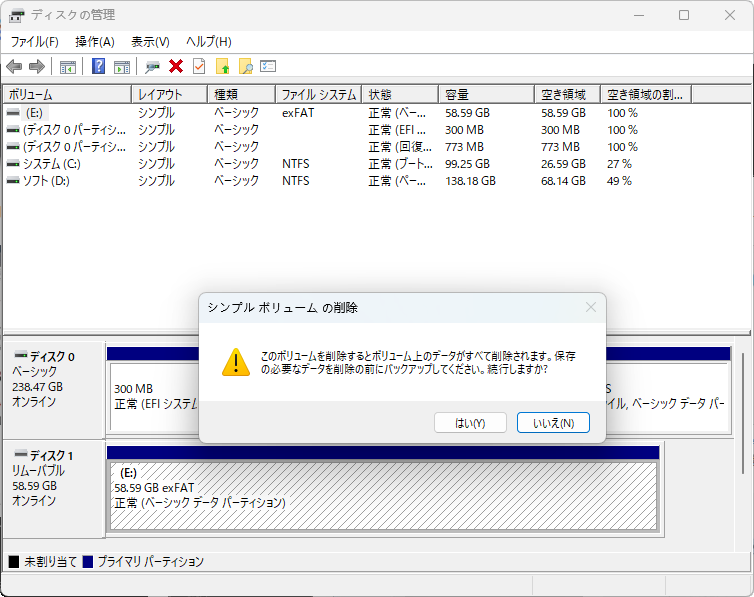The width and height of the screenshot is (754, 597).
Task: Open the ファイル(F) menu
Action: tap(34, 42)
